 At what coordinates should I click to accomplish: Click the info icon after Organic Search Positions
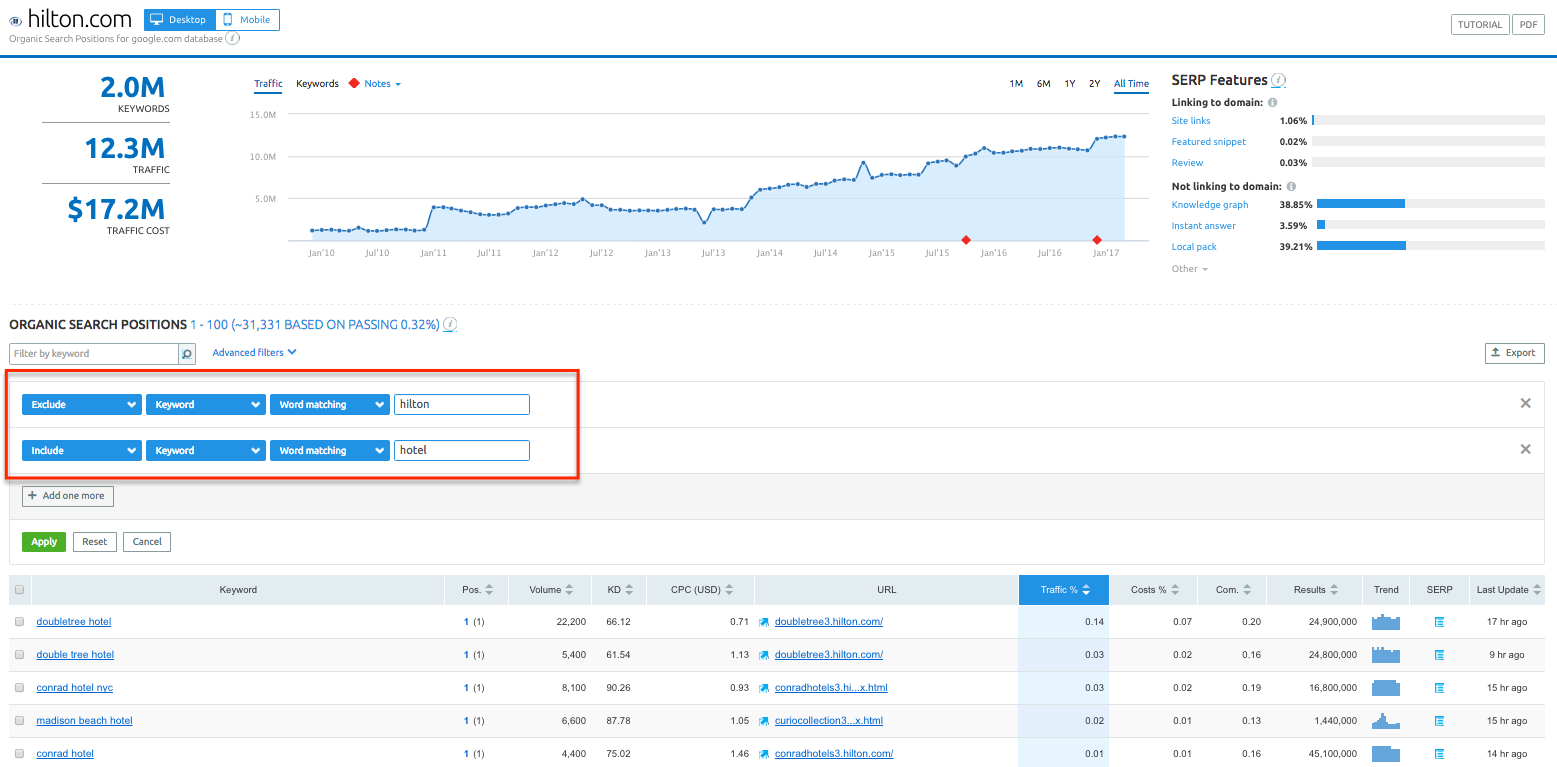(x=450, y=324)
